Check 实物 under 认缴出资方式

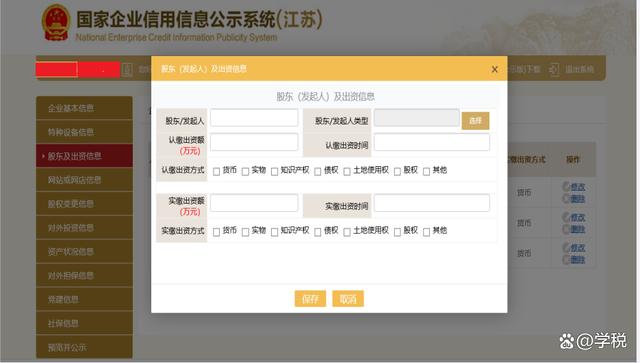pos(245,171)
